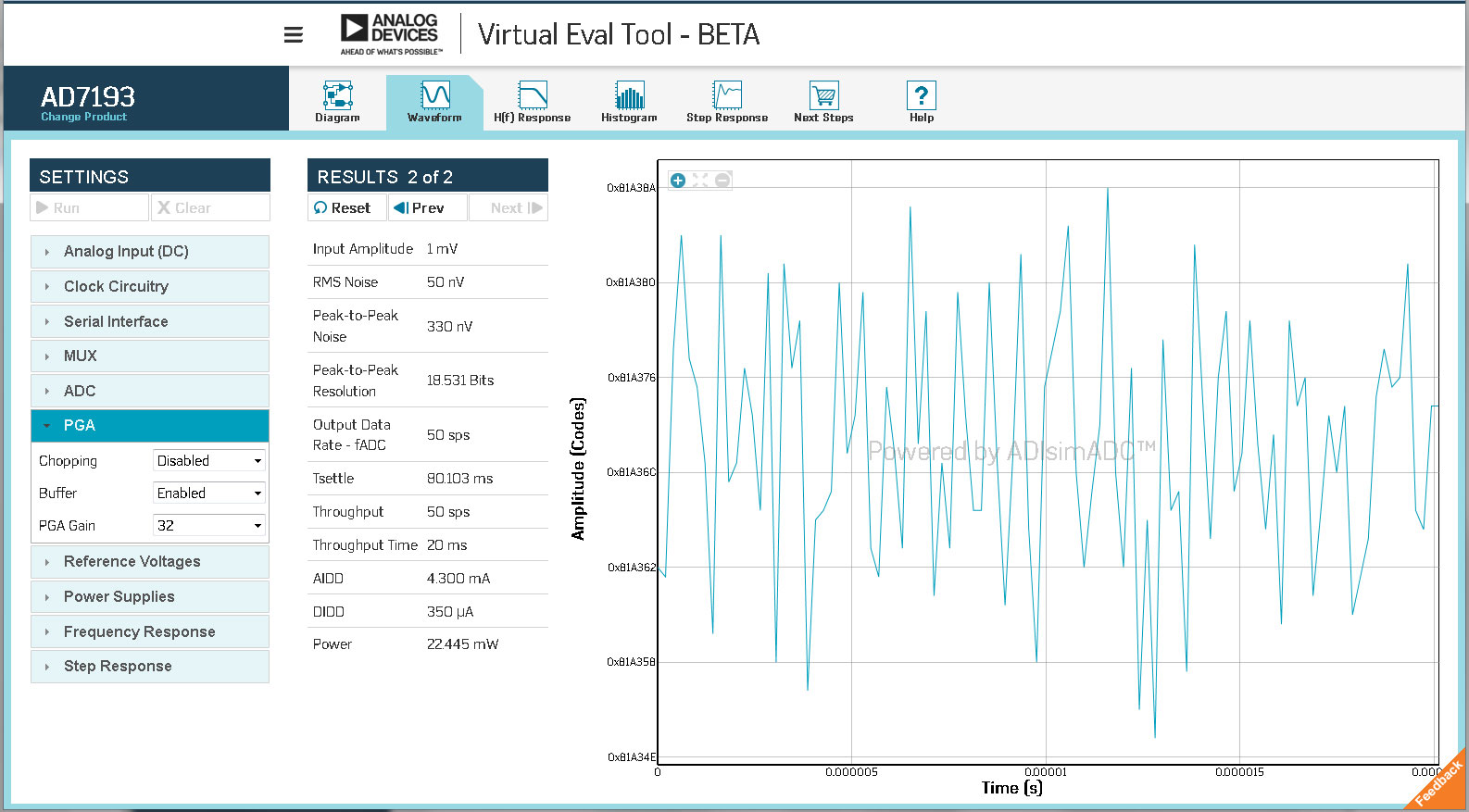Expand the Clock Circuitry section
The height and width of the screenshot is (812, 1469).
tap(150, 287)
